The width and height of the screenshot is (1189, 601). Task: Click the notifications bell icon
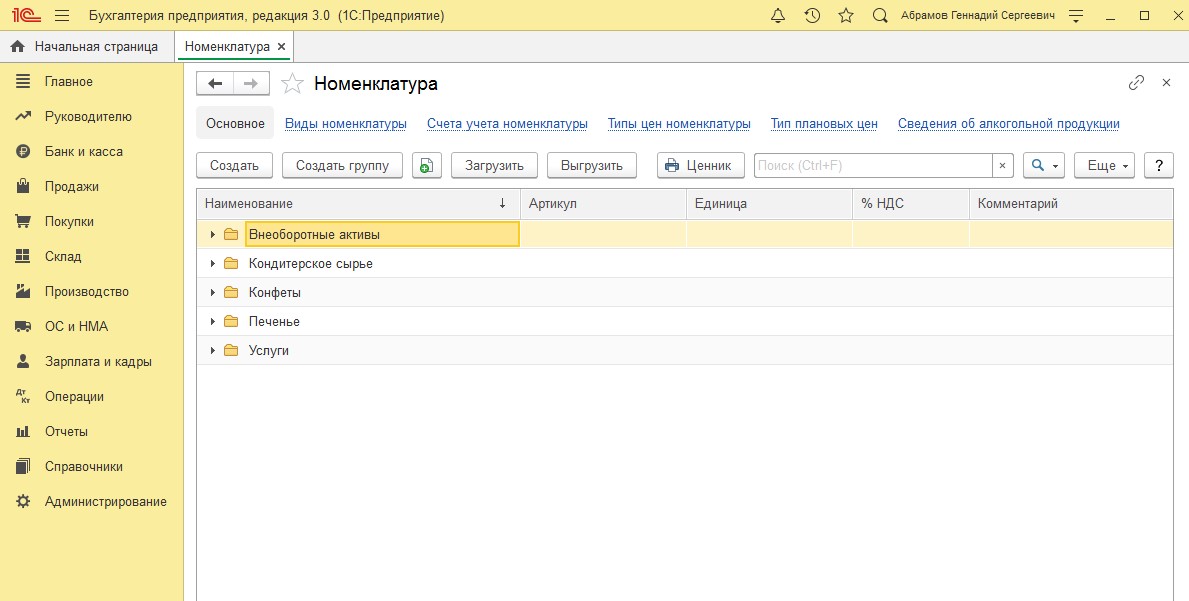(779, 16)
